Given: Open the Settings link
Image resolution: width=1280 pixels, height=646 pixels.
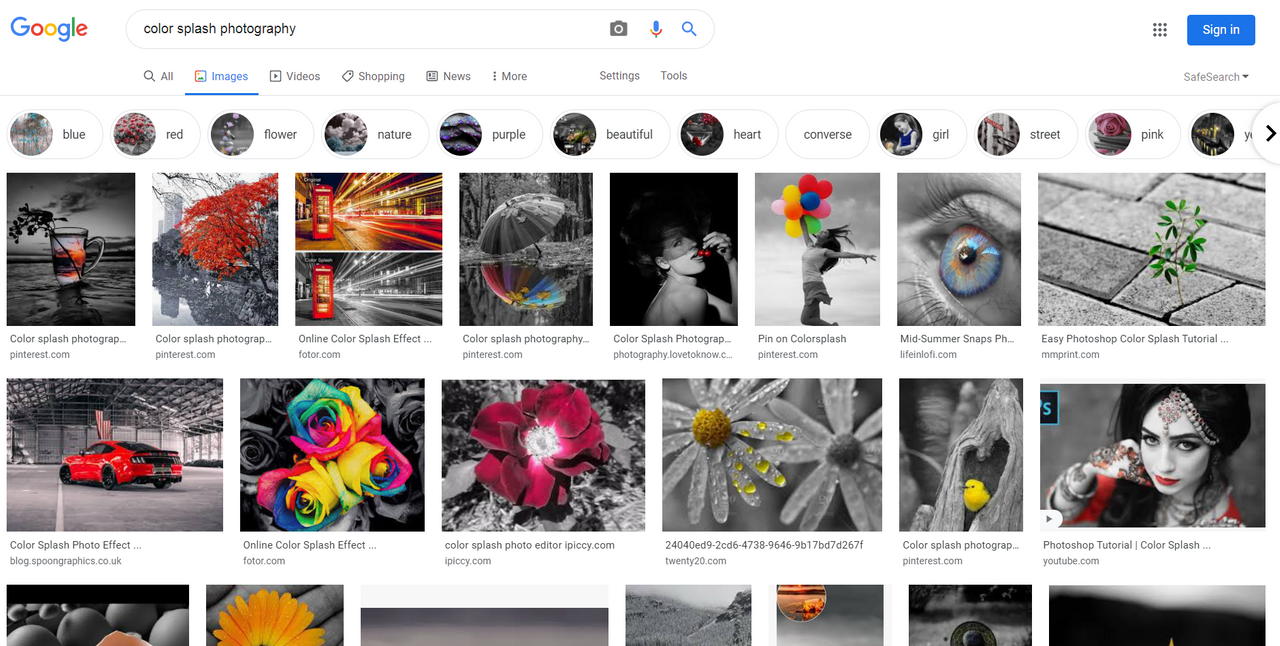Looking at the screenshot, I should tap(619, 76).
